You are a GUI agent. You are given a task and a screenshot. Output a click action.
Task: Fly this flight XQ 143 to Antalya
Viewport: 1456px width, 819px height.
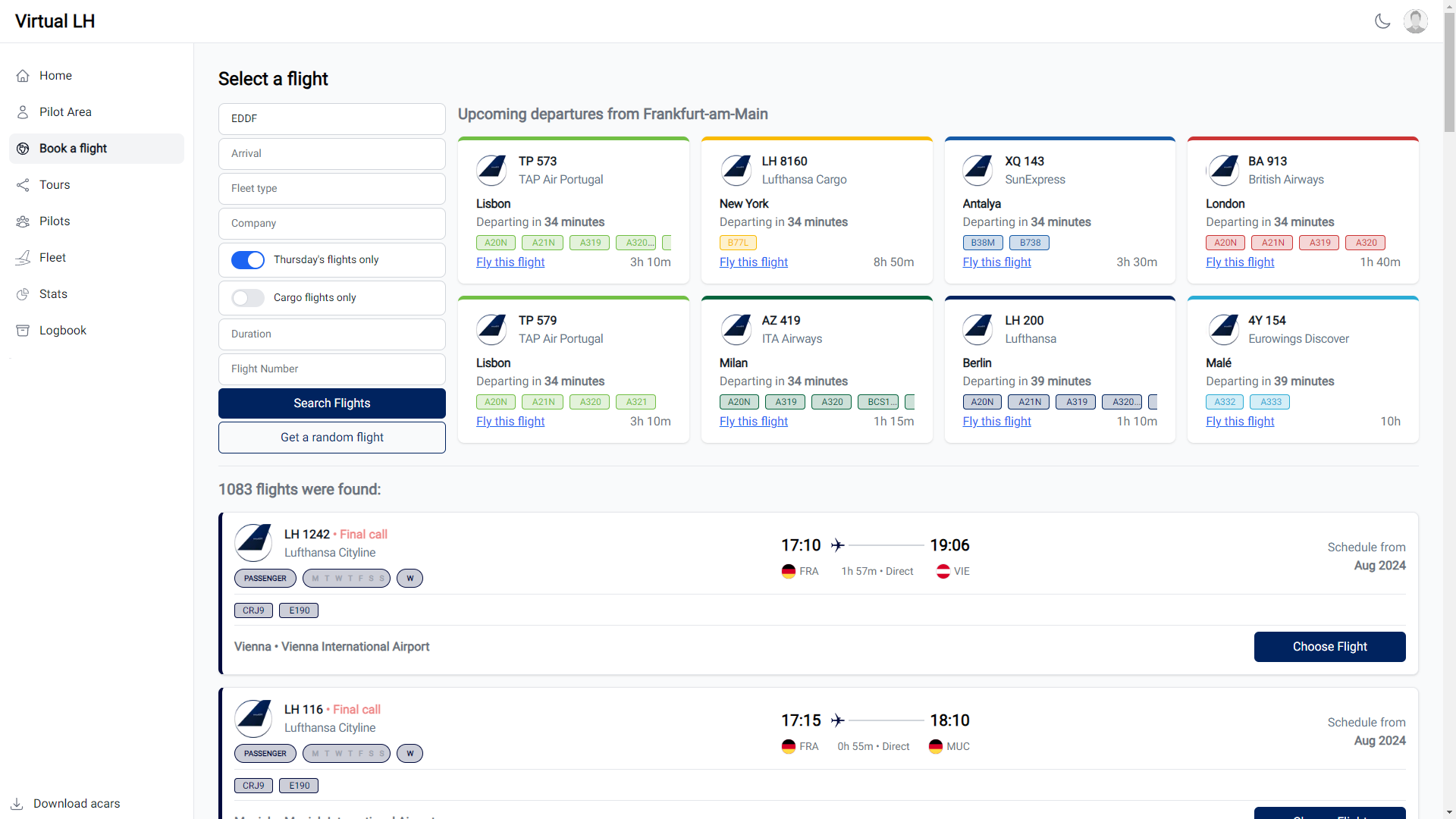[x=997, y=262]
